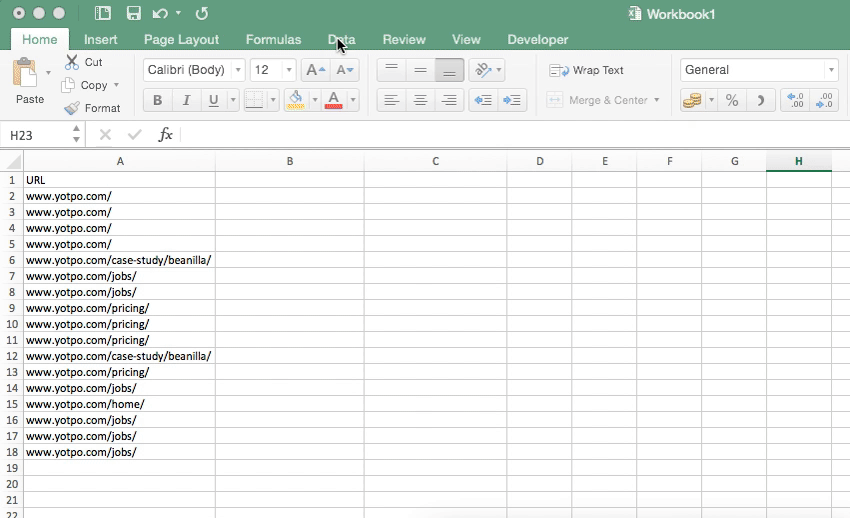Switch to the Formulas tab

coord(273,40)
